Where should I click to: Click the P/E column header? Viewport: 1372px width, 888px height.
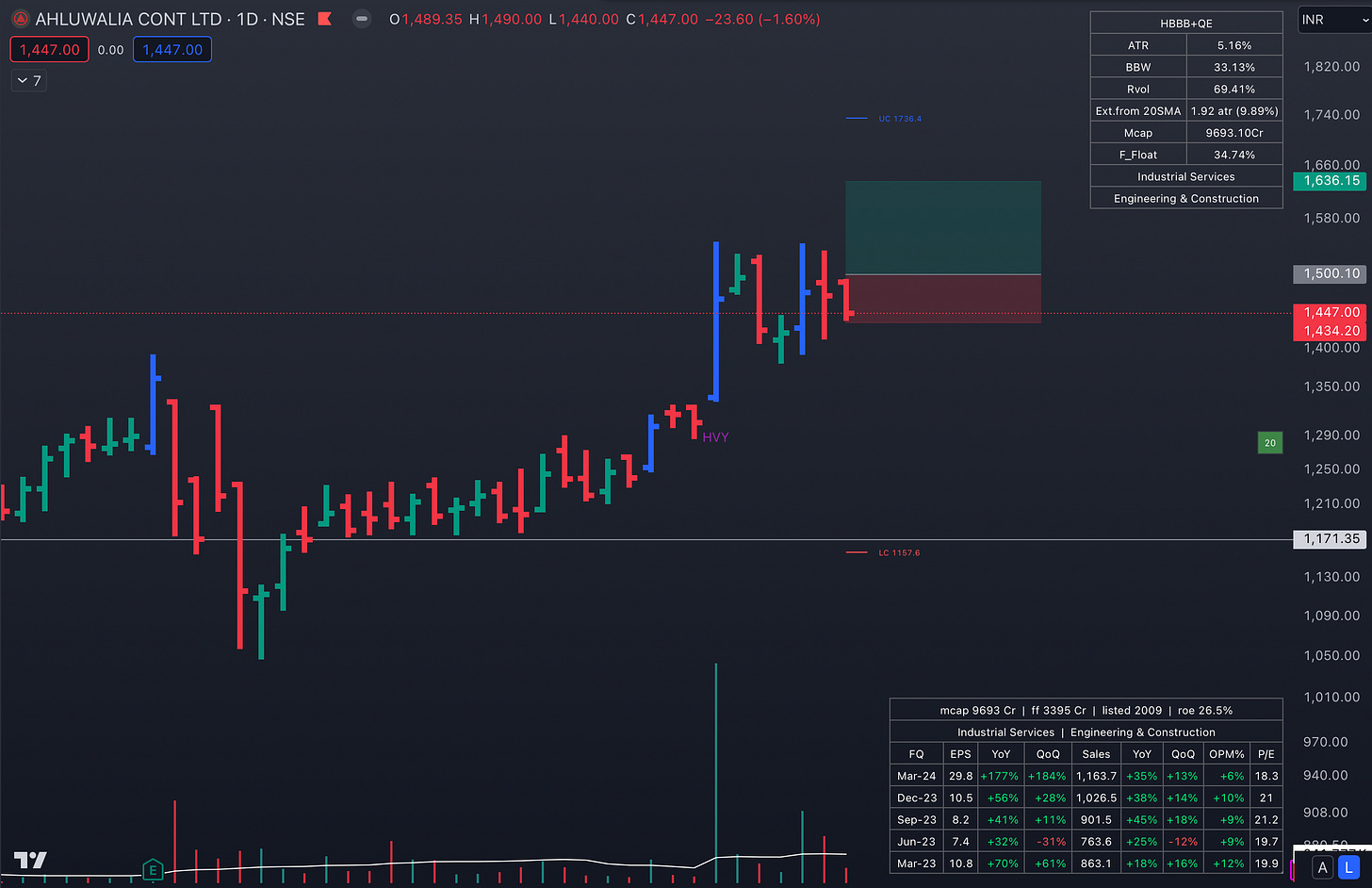pyautogui.click(x=1266, y=754)
